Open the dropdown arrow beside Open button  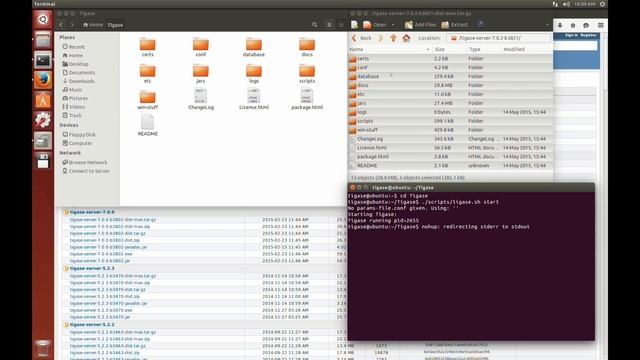[x=393, y=25]
